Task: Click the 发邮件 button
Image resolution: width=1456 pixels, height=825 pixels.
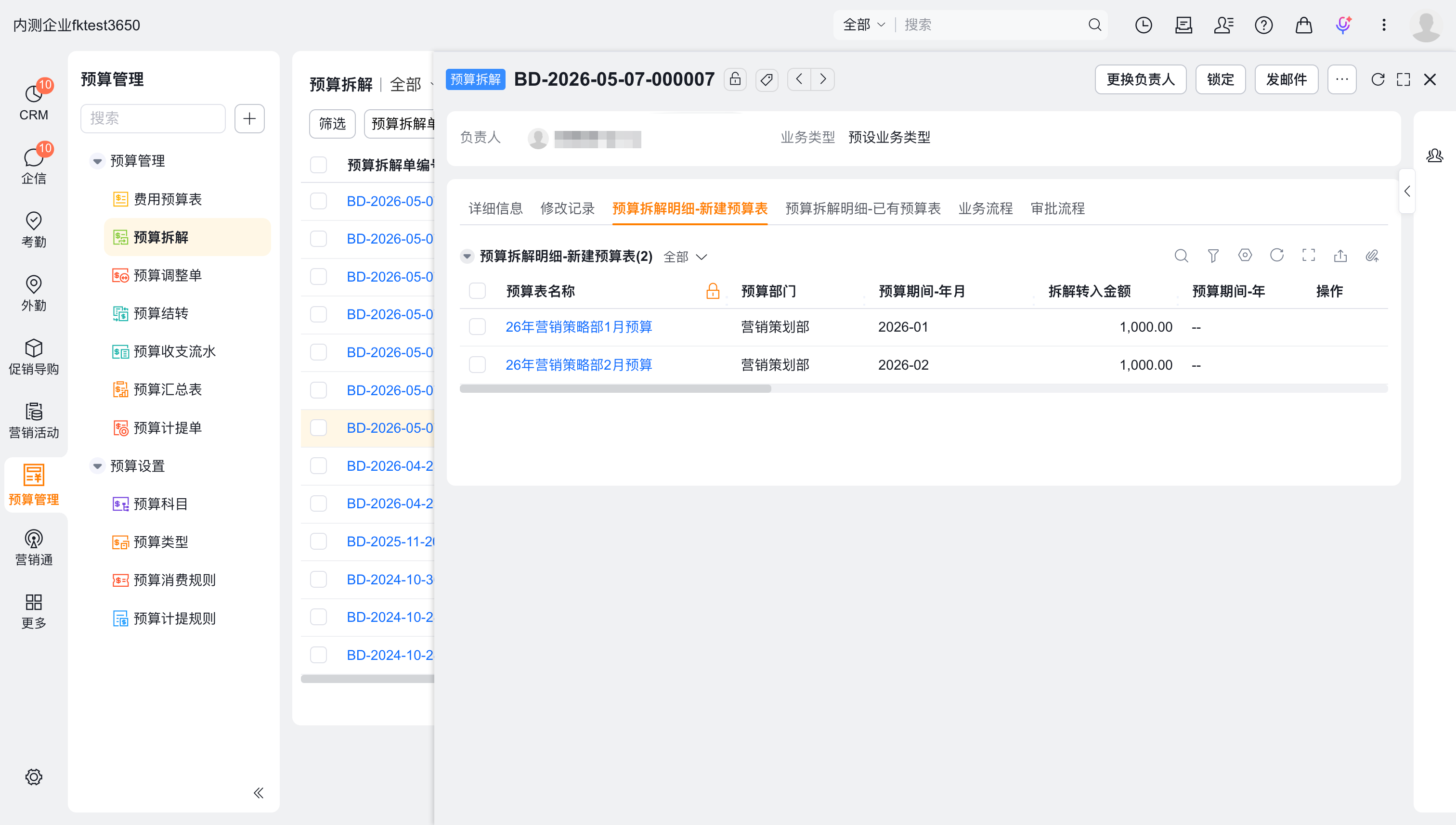Action: pyautogui.click(x=1286, y=79)
